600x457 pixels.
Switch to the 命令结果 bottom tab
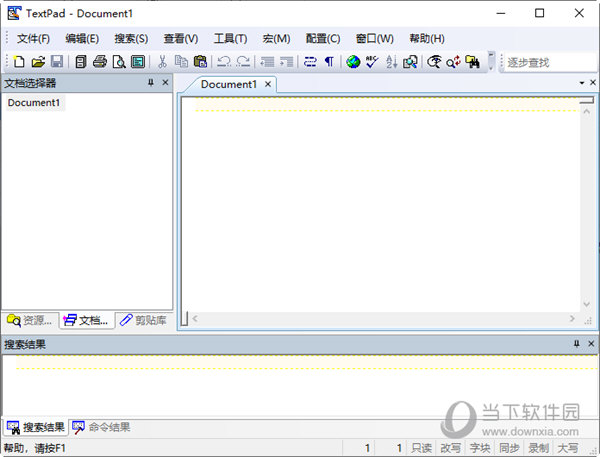tap(101, 427)
